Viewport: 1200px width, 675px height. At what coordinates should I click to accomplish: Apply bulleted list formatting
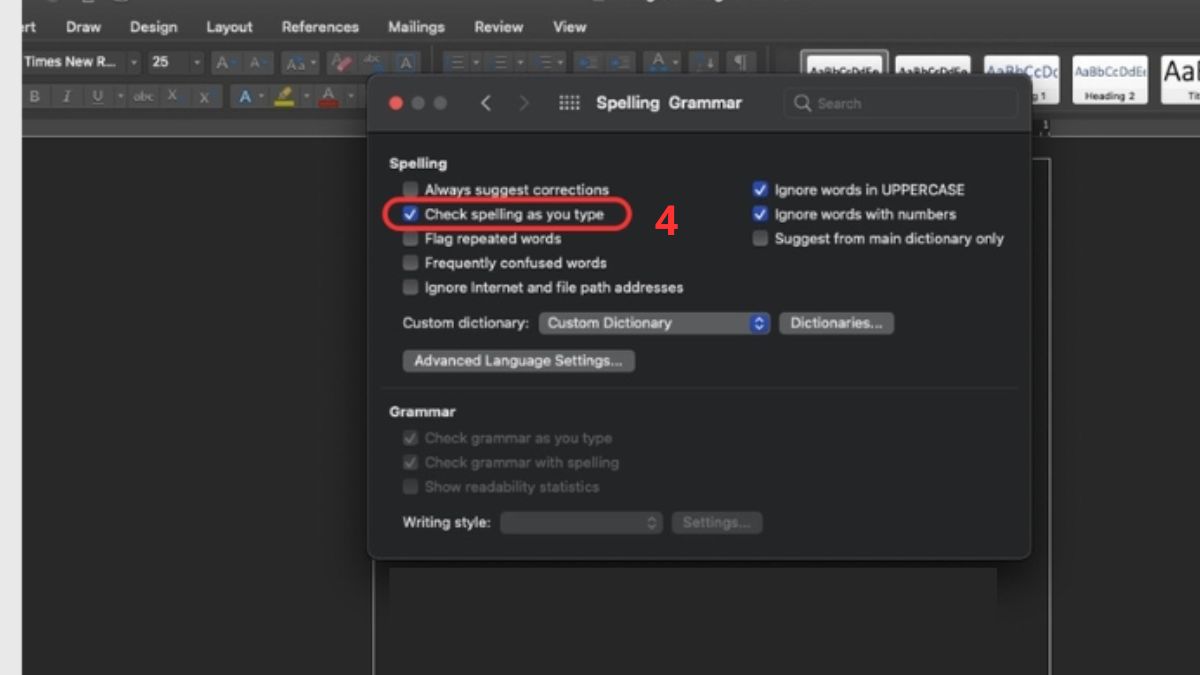[457, 63]
